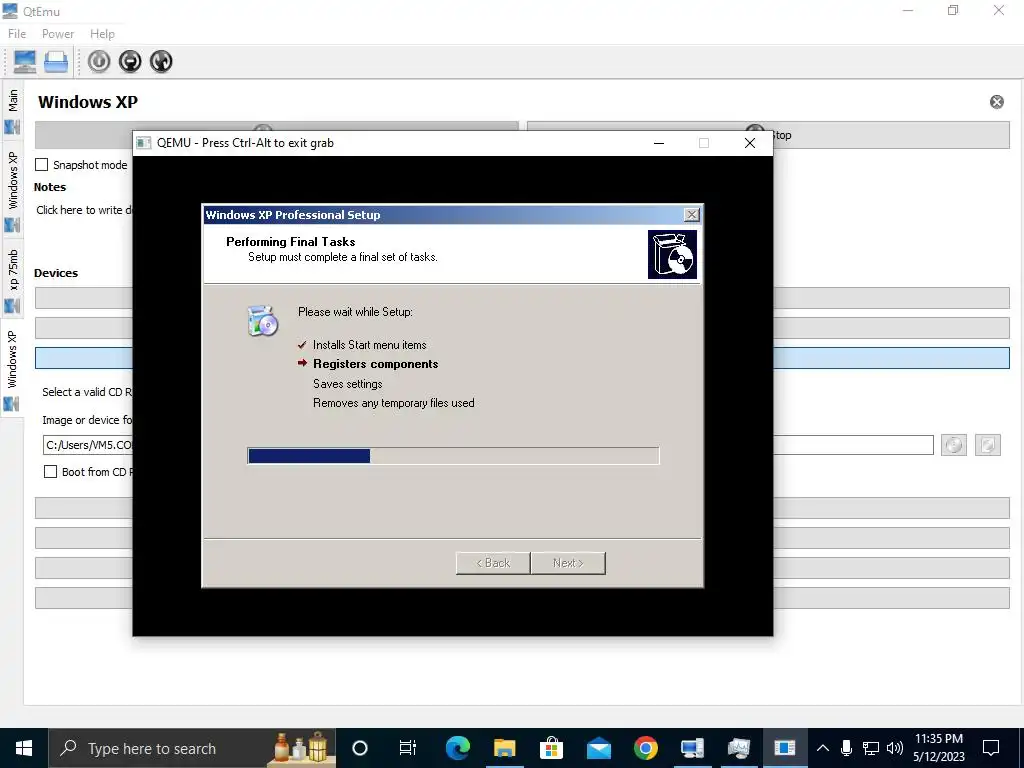The height and width of the screenshot is (768, 1024).
Task: Show hidden system tray icons chevron
Action: coord(823,748)
